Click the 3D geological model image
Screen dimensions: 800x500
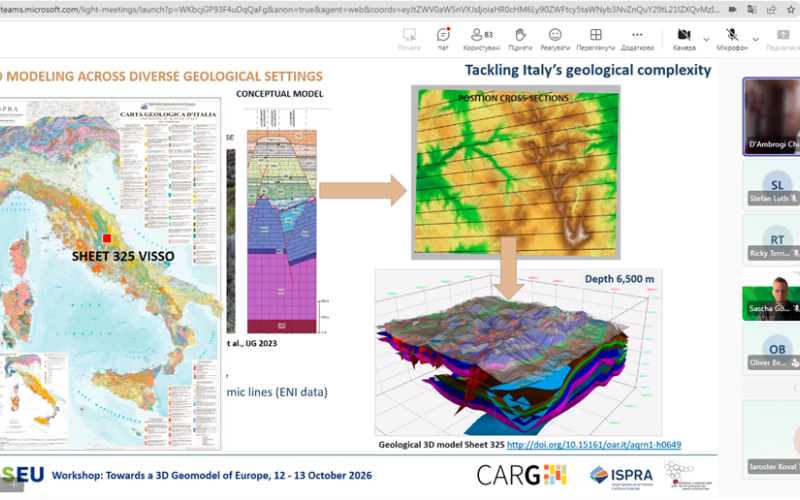click(518, 353)
